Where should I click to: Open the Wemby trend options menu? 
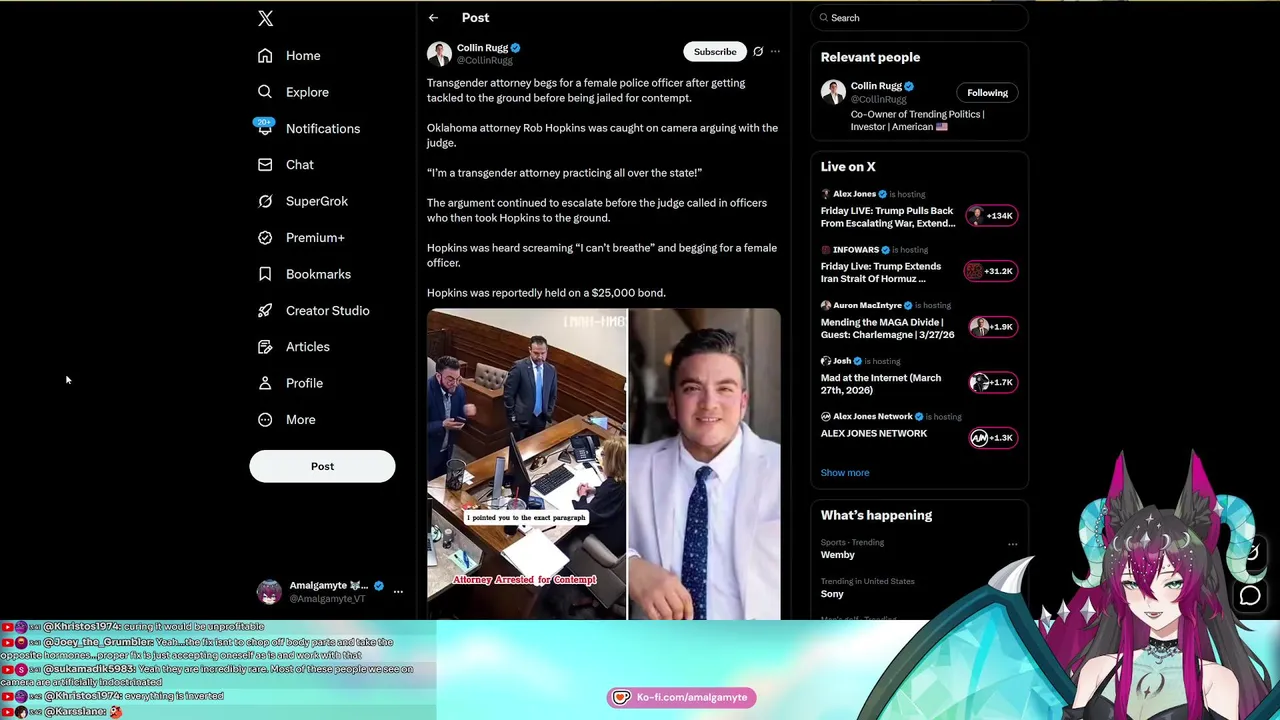1013,545
